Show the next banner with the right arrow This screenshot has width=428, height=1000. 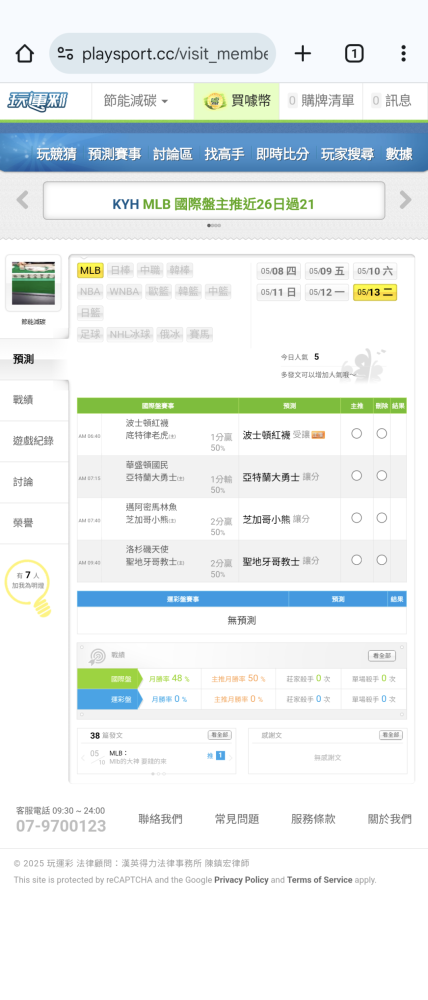406,200
